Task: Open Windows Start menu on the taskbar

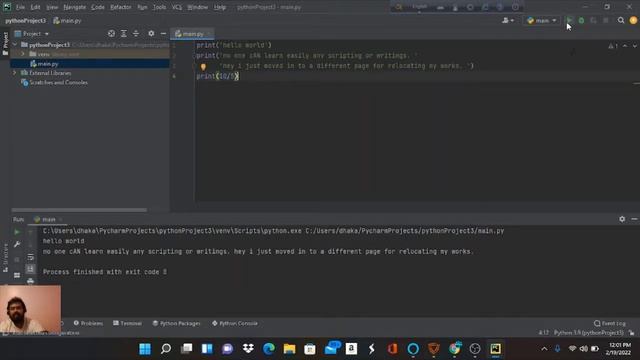Action: pos(144,349)
